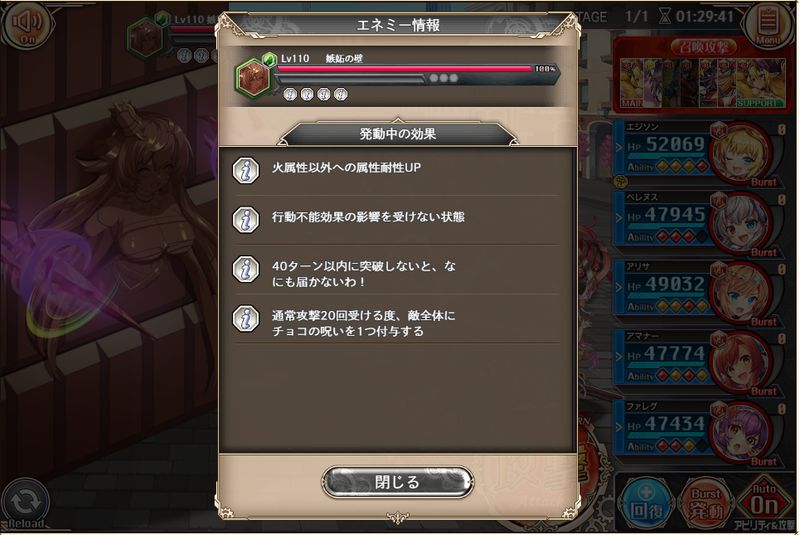Open the Menu icon at top right

[x=768, y=24]
